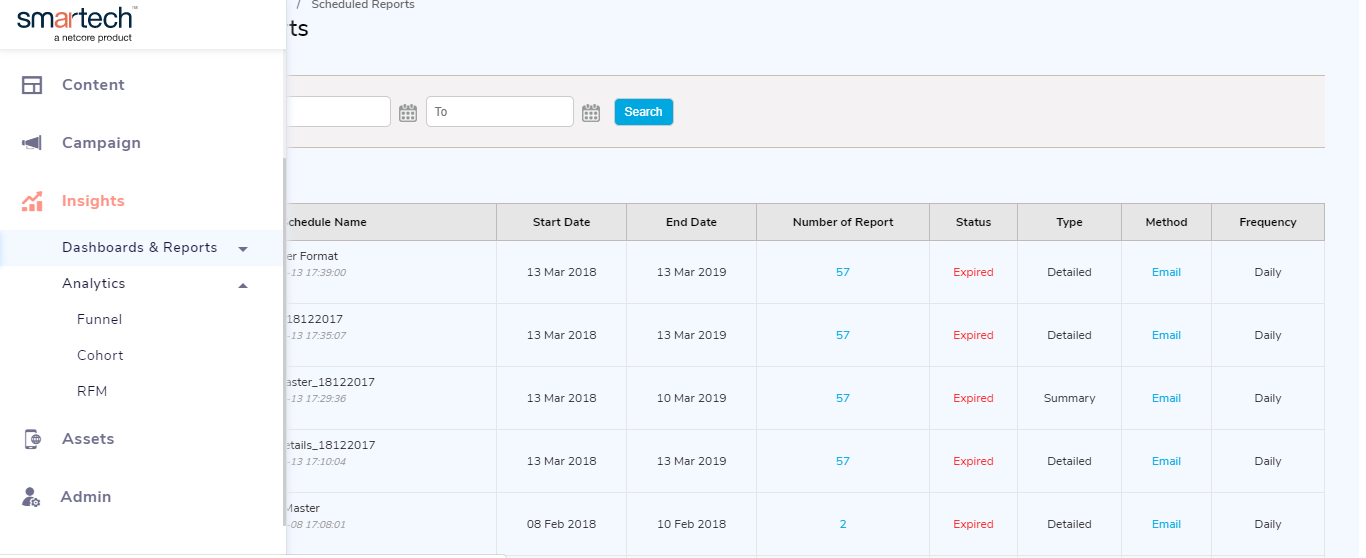Viewport: 1366px width, 558px height.
Task: Click the Campaign megaphone icon
Action: point(32,143)
